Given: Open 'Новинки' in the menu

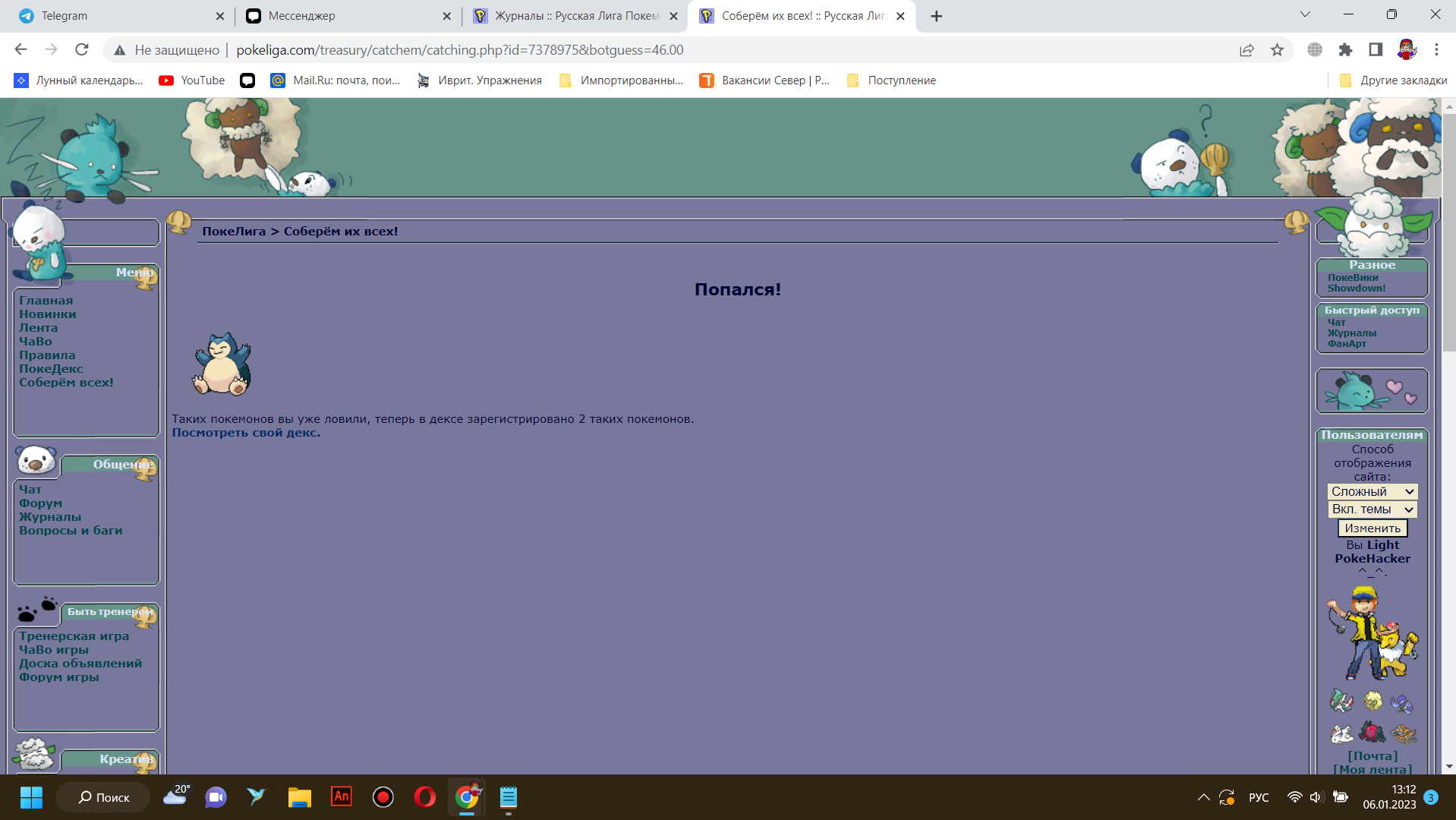Looking at the screenshot, I should click(47, 314).
